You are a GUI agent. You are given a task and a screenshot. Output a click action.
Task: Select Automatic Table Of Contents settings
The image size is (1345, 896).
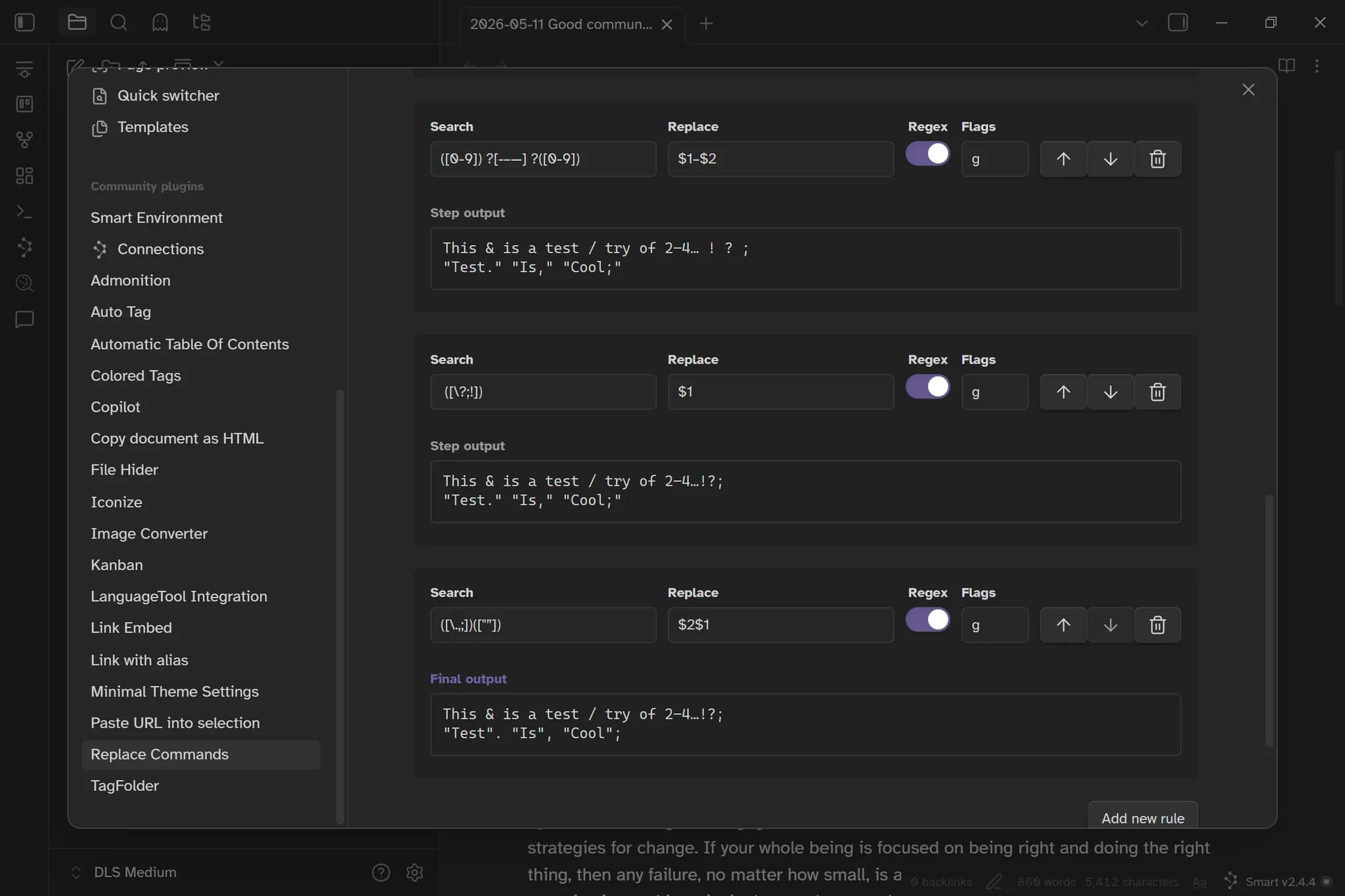pos(201,344)
